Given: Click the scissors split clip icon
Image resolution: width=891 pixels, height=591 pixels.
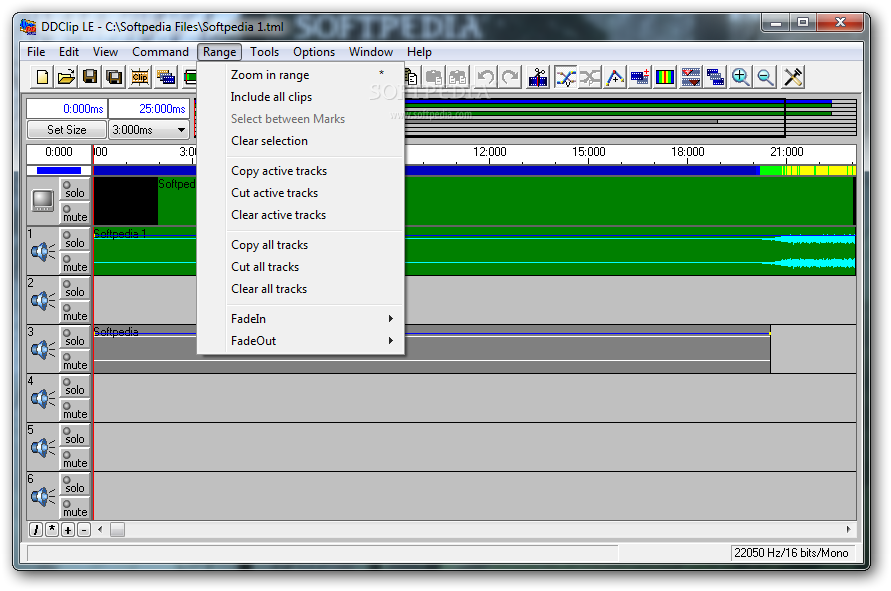Looking at the screenshot, I should coord(538,77).
